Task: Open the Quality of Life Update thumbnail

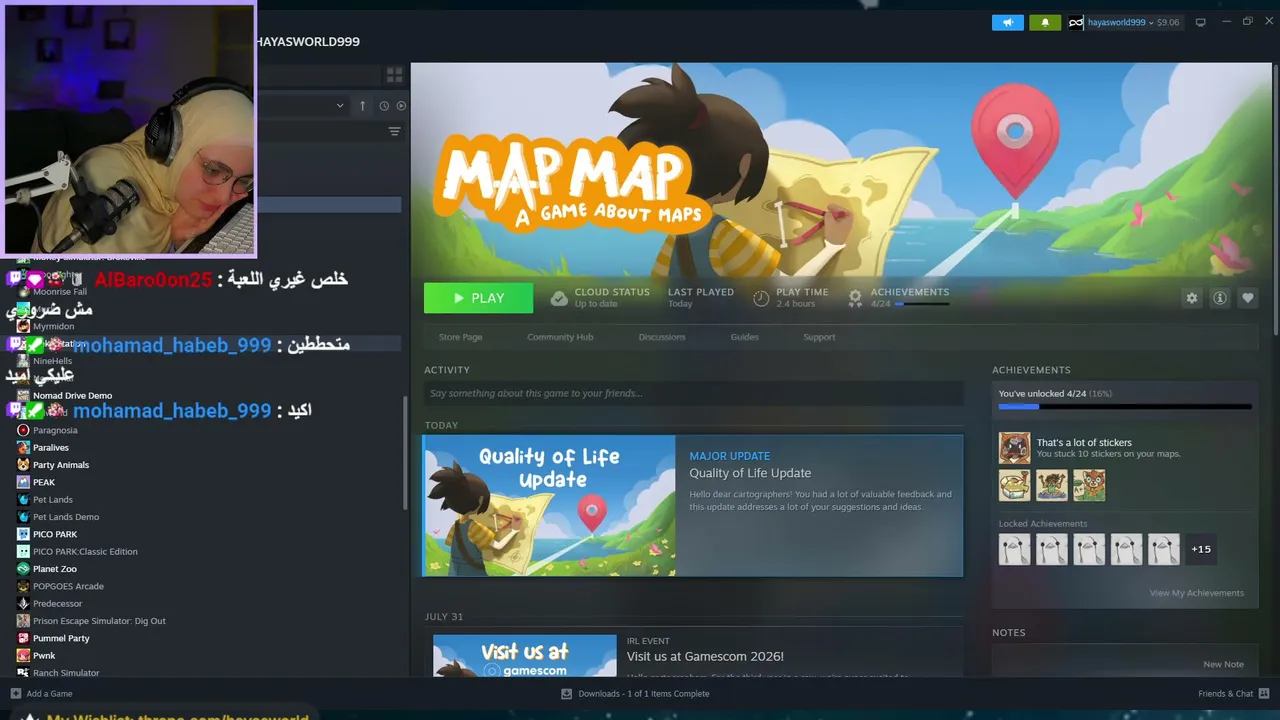Action: (549, 505)
